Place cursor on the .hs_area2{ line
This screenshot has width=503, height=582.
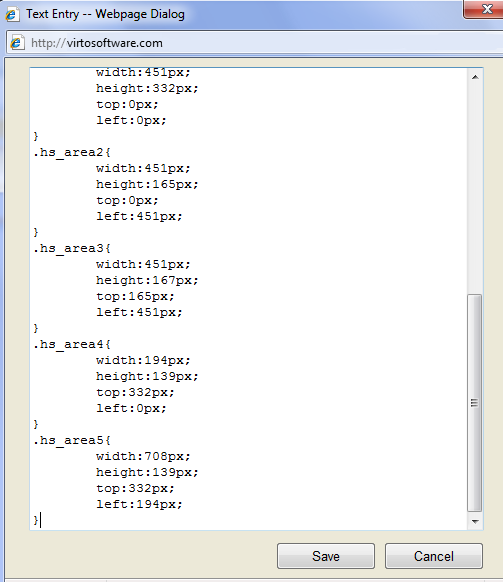(x=72, y=152)
